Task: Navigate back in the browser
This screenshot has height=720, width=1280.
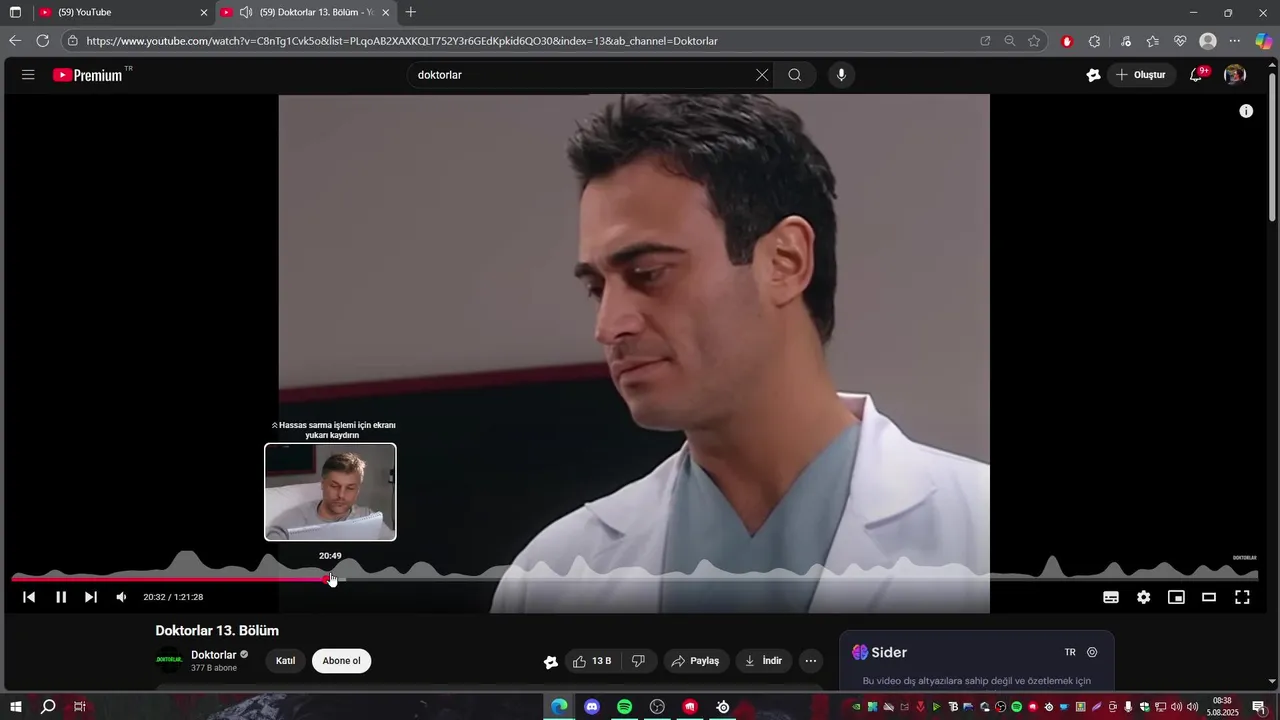Action: point(14,41)
